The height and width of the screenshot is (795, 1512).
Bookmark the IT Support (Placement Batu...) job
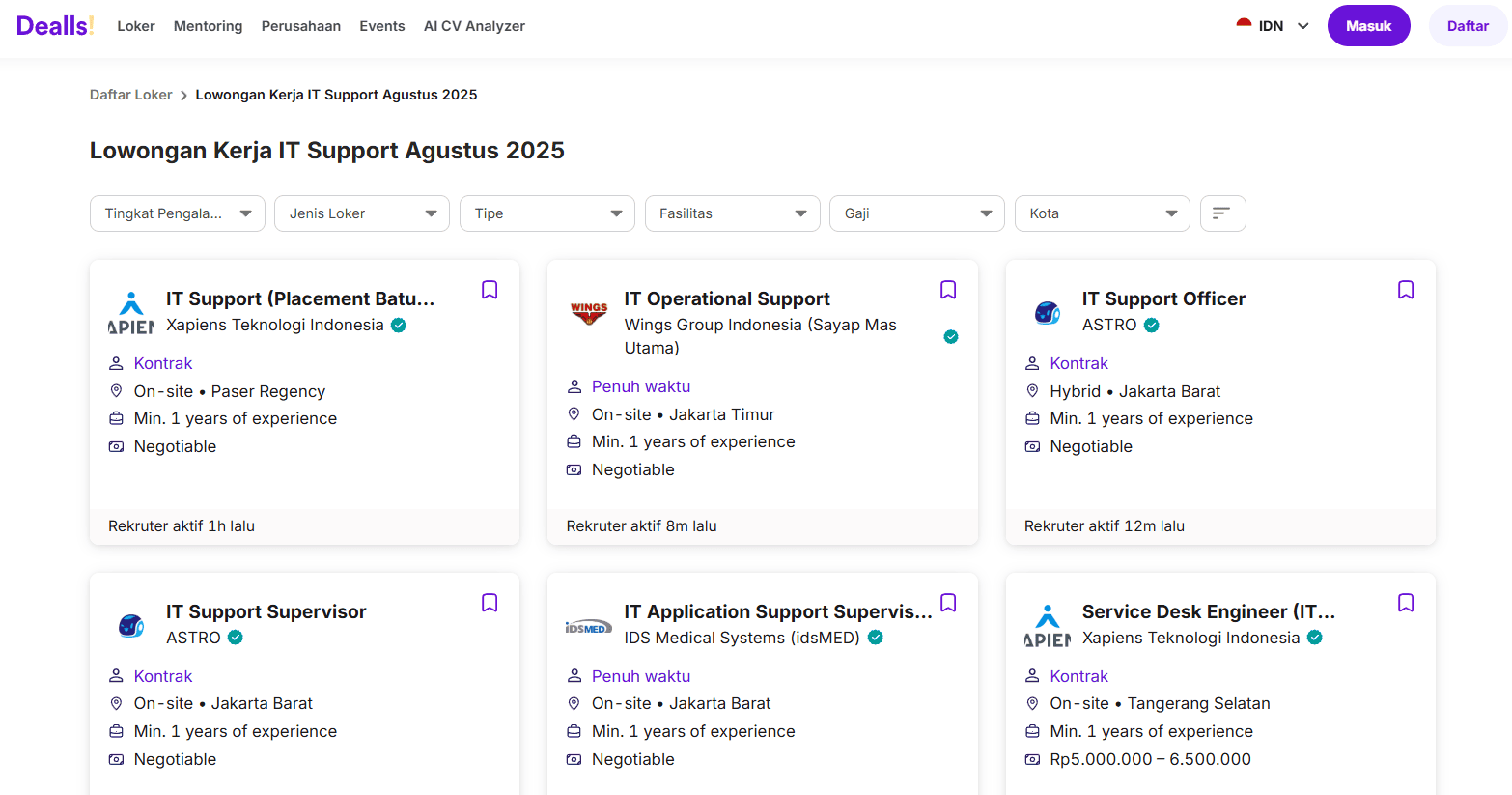click(x=490, y=290)
